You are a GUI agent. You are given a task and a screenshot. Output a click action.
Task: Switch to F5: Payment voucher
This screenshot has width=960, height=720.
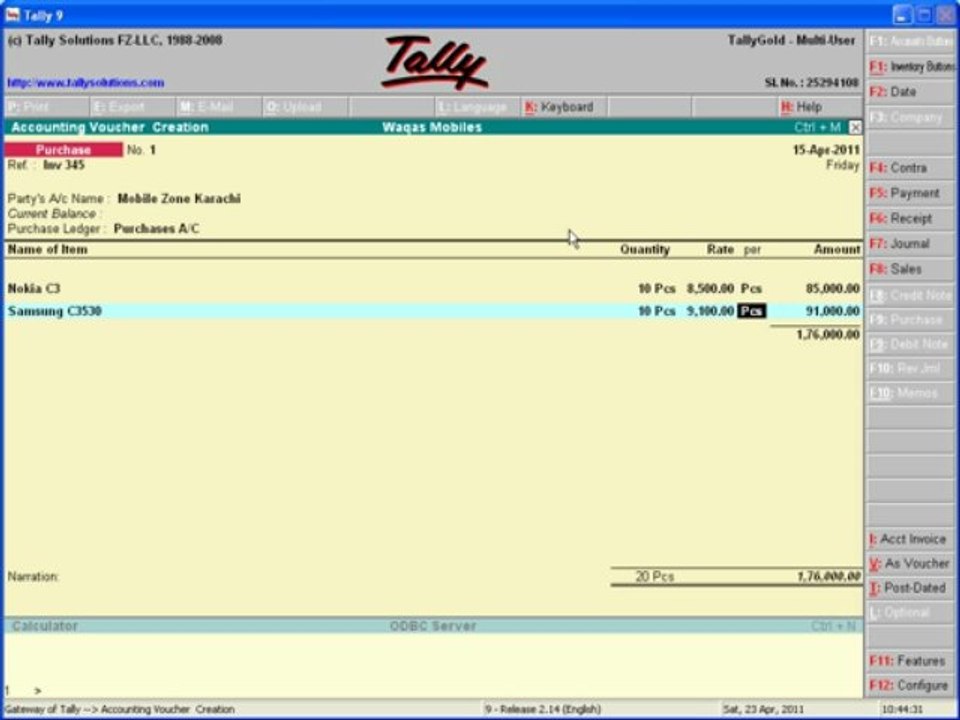[910, 193]
